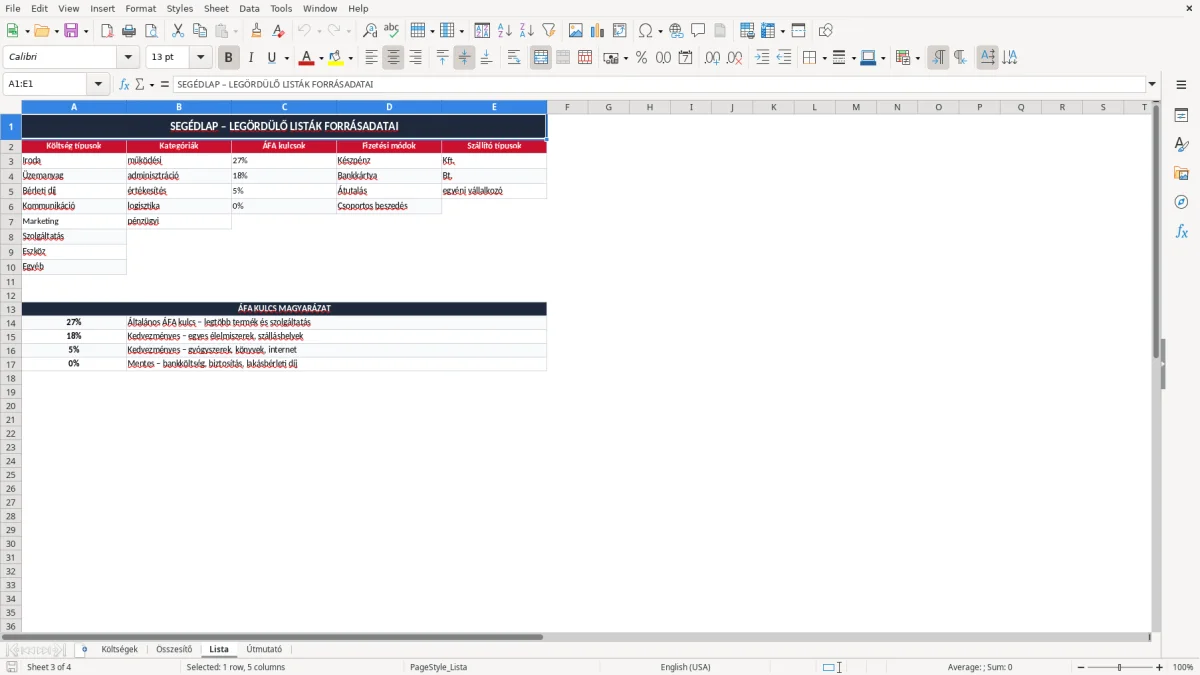Apply the yellow background color swatch
This screenshot has width=1200, height=675.
coord(336,58)
